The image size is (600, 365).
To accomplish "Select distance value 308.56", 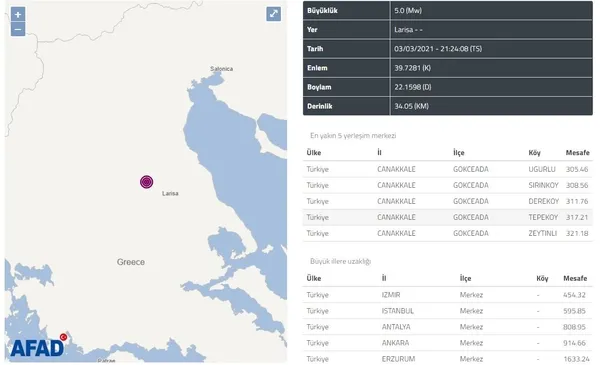I will coord(577,185).
